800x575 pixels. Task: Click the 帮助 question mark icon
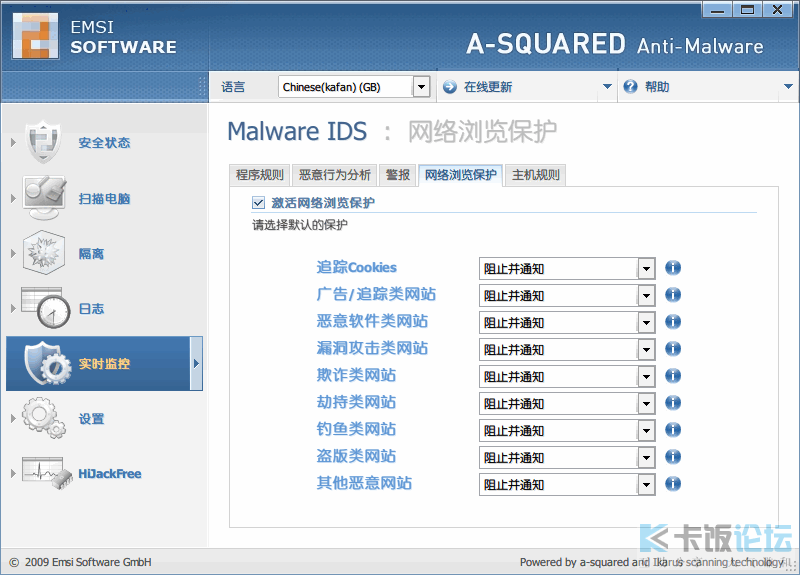(x=631, y=87)
